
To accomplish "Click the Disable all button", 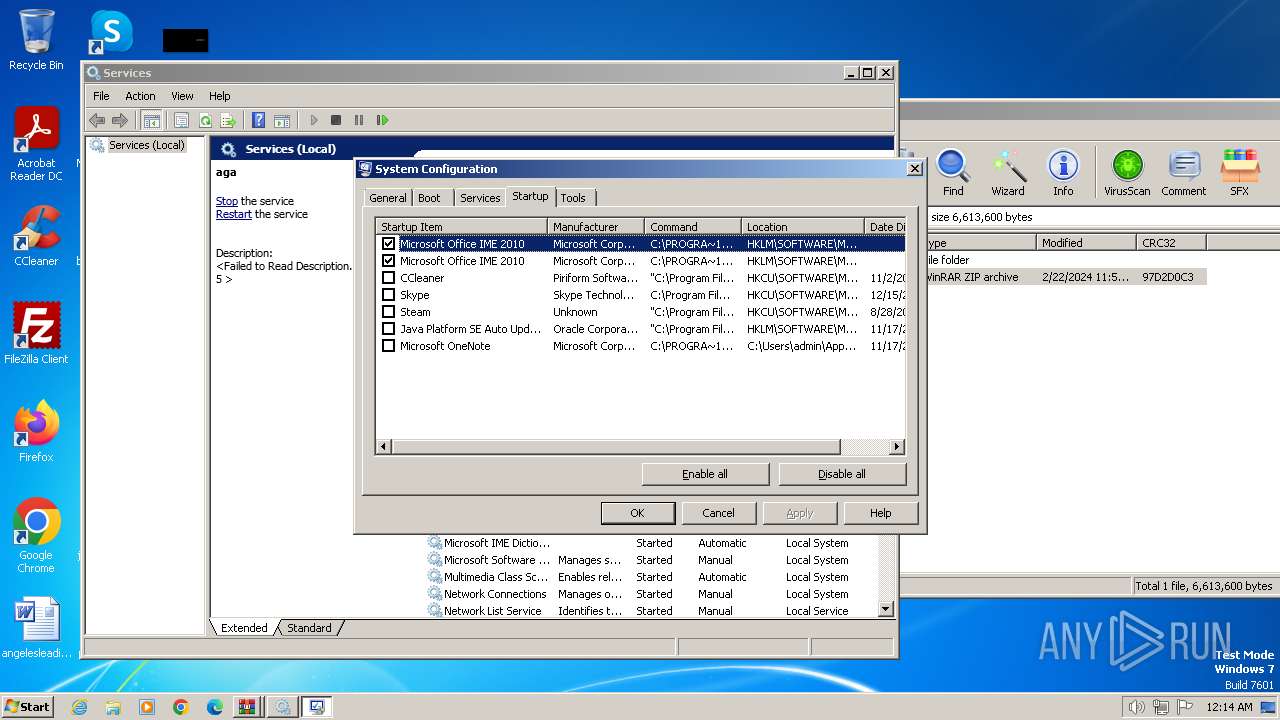I will pyautogui.click(x=842, y=474).
